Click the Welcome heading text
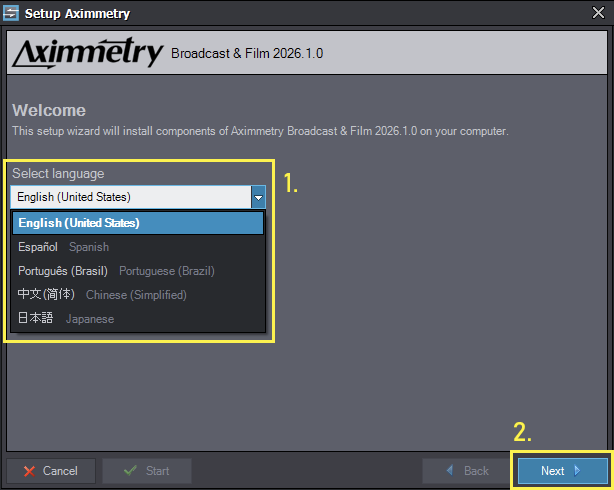The width and height of the screenshot is (614, 490). point(49,111)
